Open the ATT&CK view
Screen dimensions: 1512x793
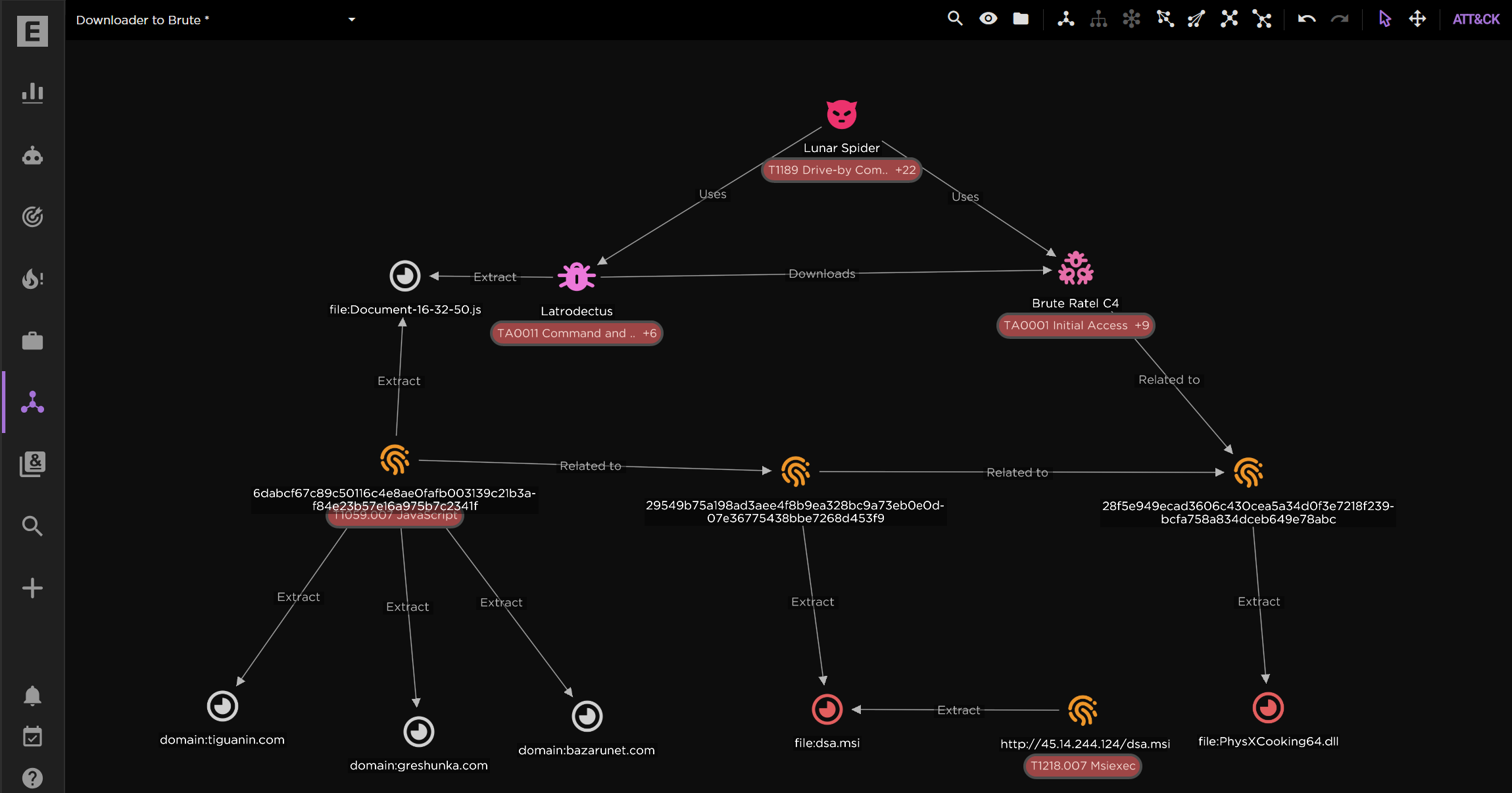point(1475,18)
